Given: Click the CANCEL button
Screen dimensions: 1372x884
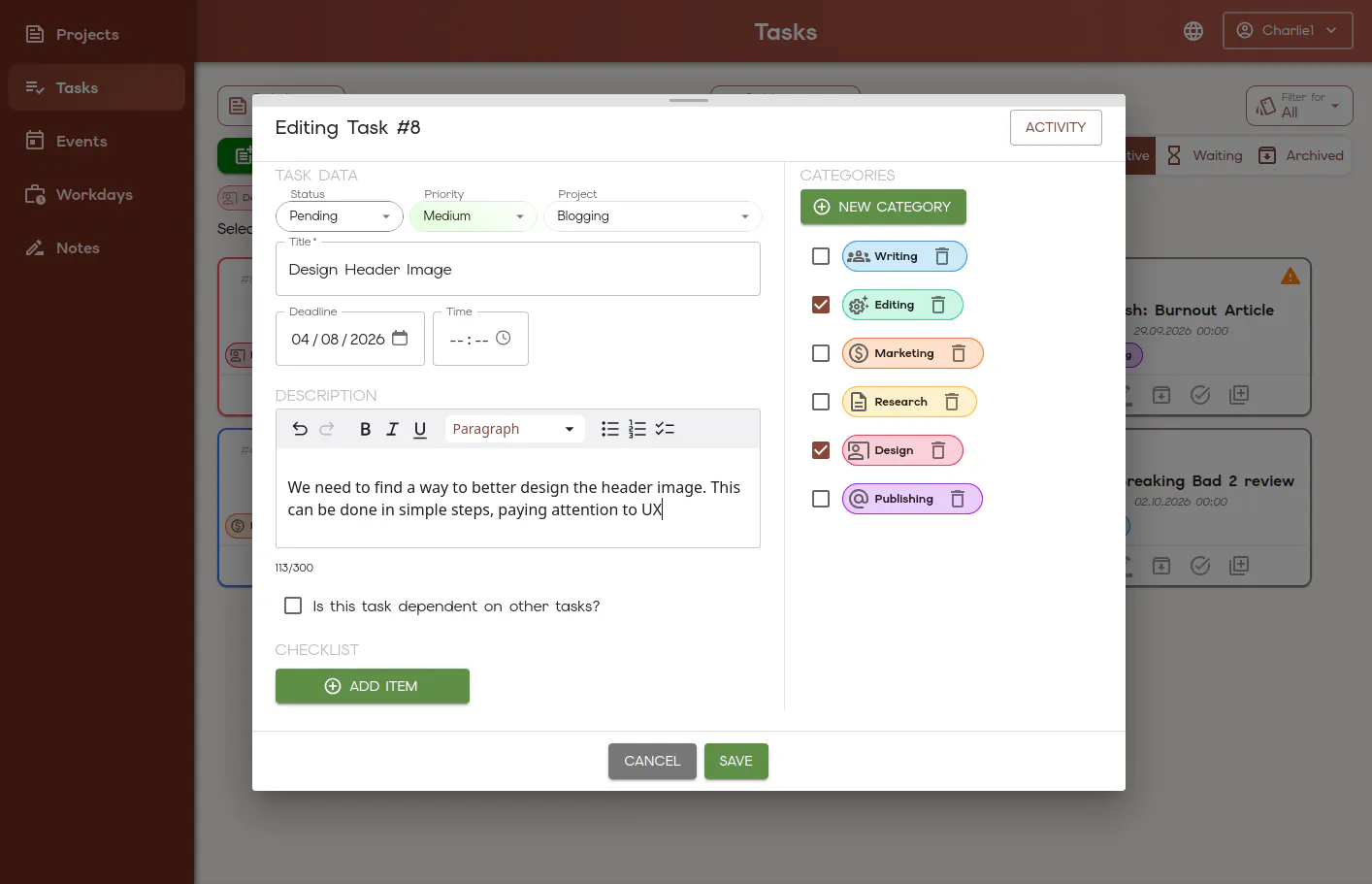Looking at the screenshot, I should pyautogui.click(x=652, y=761).
